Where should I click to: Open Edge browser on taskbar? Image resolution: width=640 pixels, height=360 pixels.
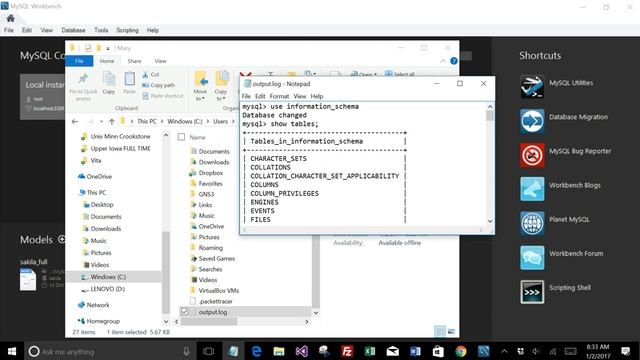coord(256,351)
